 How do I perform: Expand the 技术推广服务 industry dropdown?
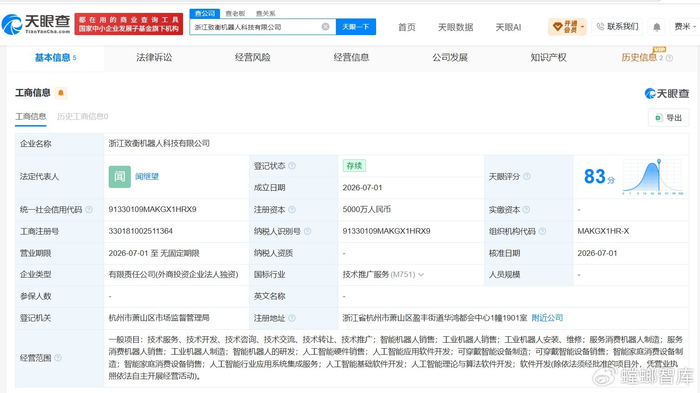pos(421,275)
